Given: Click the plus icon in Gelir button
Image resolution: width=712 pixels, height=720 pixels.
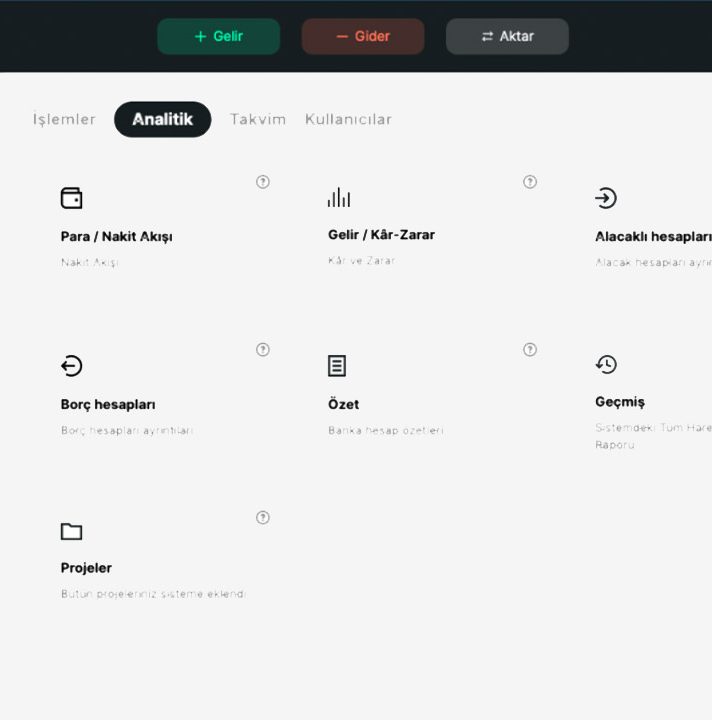Looking at the screenshot, I should click(200, 36).
